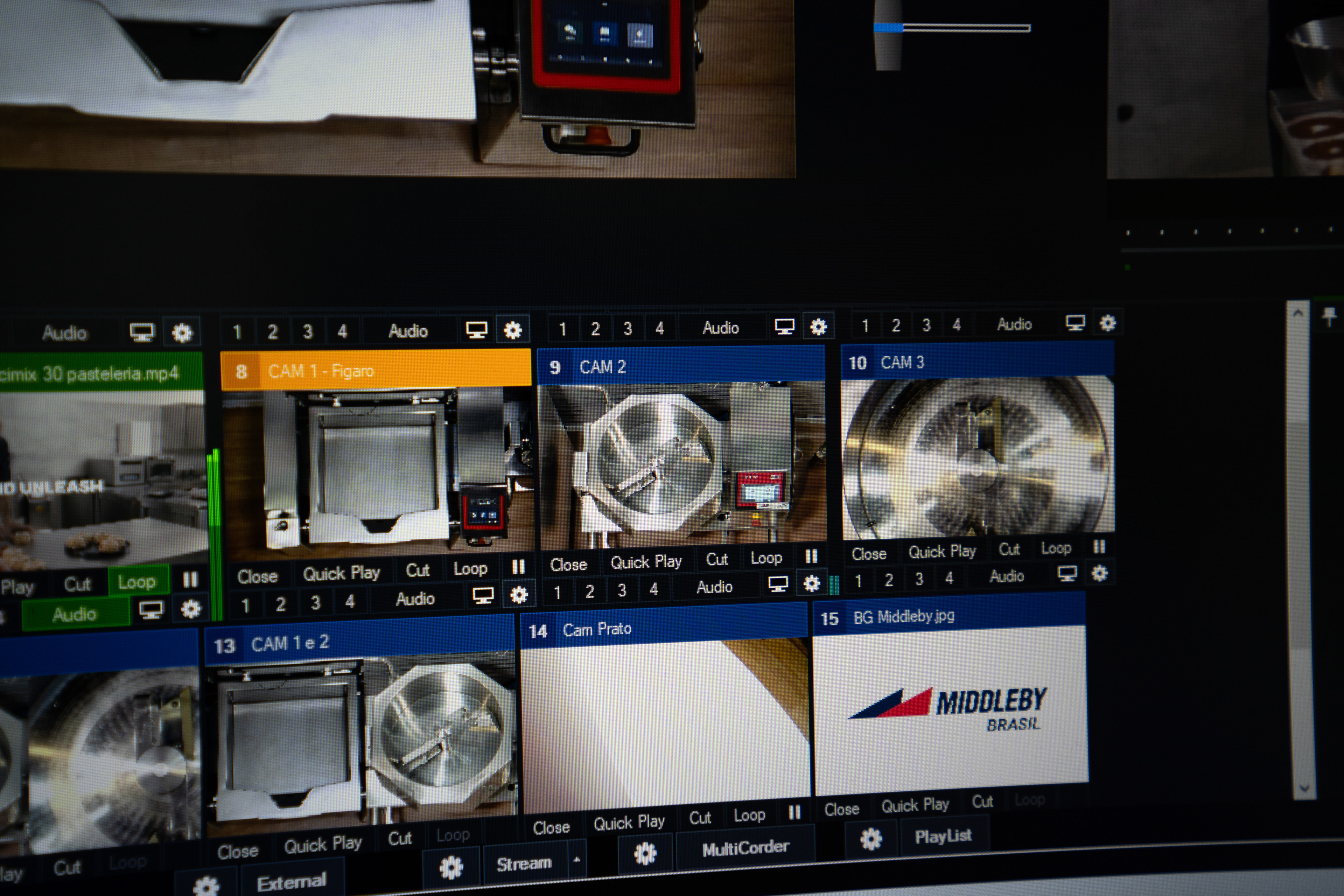Toggle green Audio button on pasteleria.mp4 input

(x=74, y=614)
